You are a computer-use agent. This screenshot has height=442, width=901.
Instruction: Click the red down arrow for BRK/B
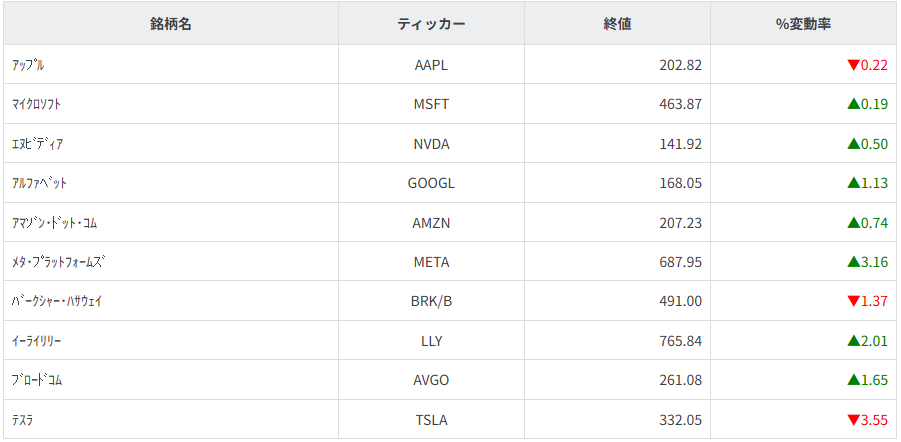point(853,301)
